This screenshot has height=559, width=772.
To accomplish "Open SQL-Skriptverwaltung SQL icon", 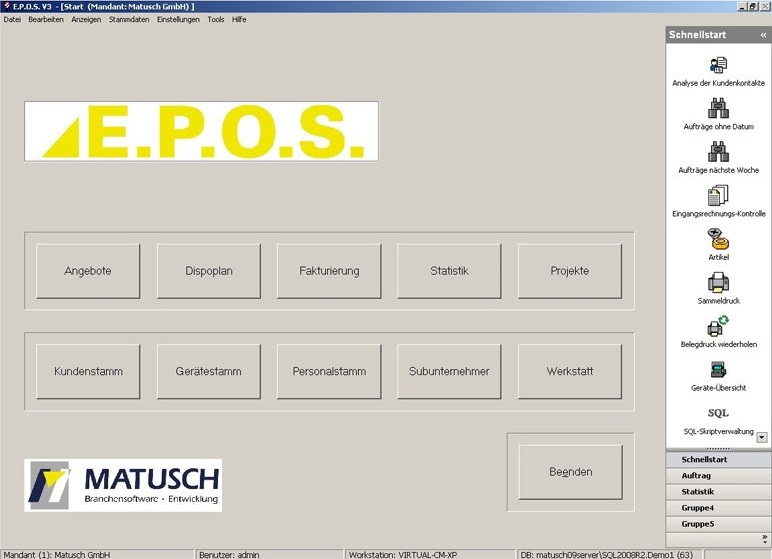I will pos(718,413).
